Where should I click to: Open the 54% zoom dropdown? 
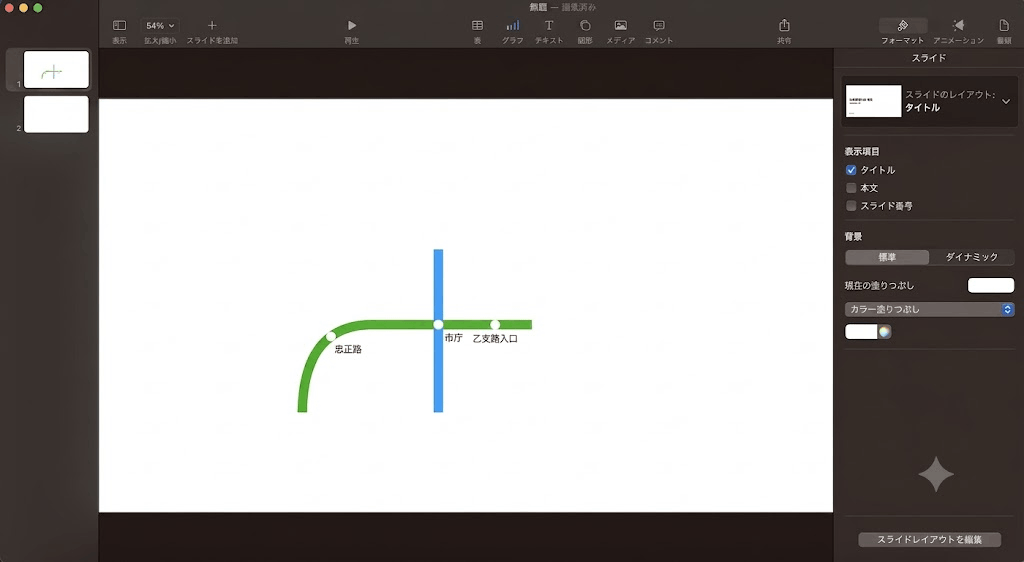click(160, 25)
